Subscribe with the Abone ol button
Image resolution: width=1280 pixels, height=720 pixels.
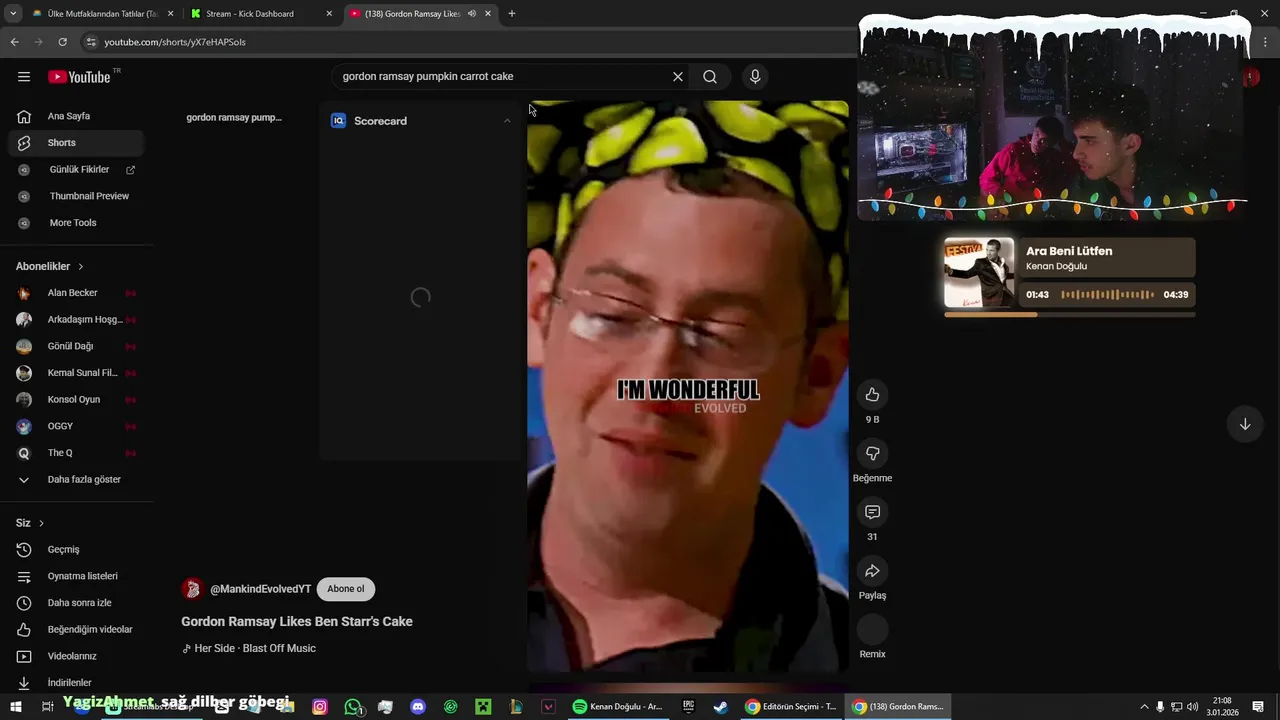pyautogui.click(x=346, y=589)
